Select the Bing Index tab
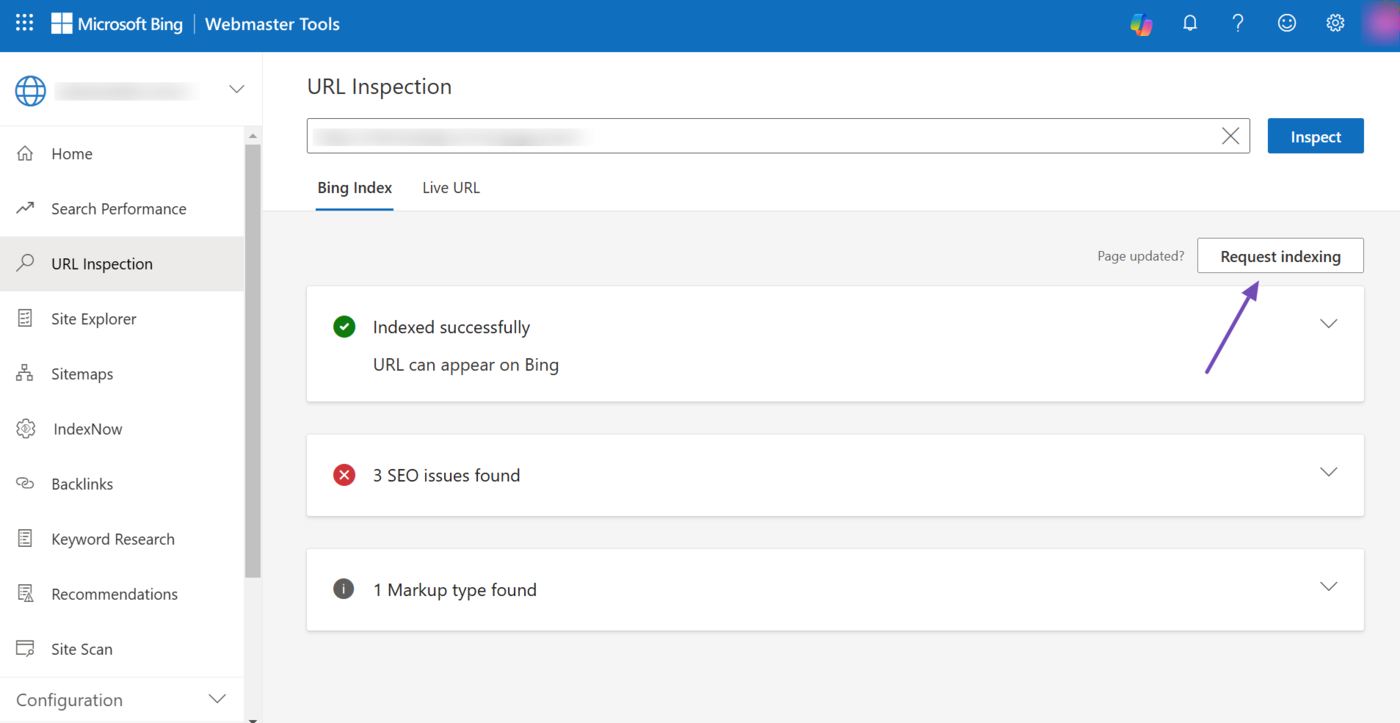This screenshot has height=723, width=1400. coord(354,188)
